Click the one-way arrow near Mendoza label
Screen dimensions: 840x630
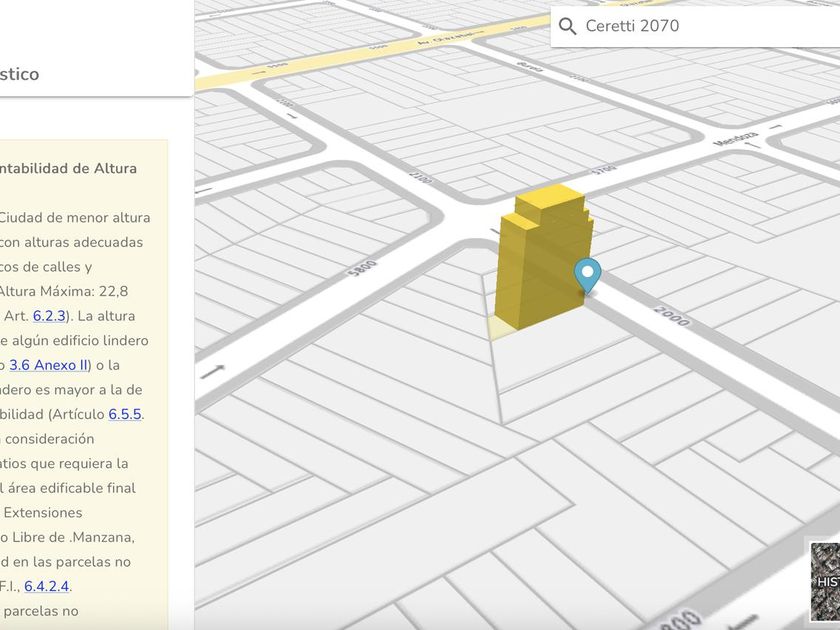753,145
